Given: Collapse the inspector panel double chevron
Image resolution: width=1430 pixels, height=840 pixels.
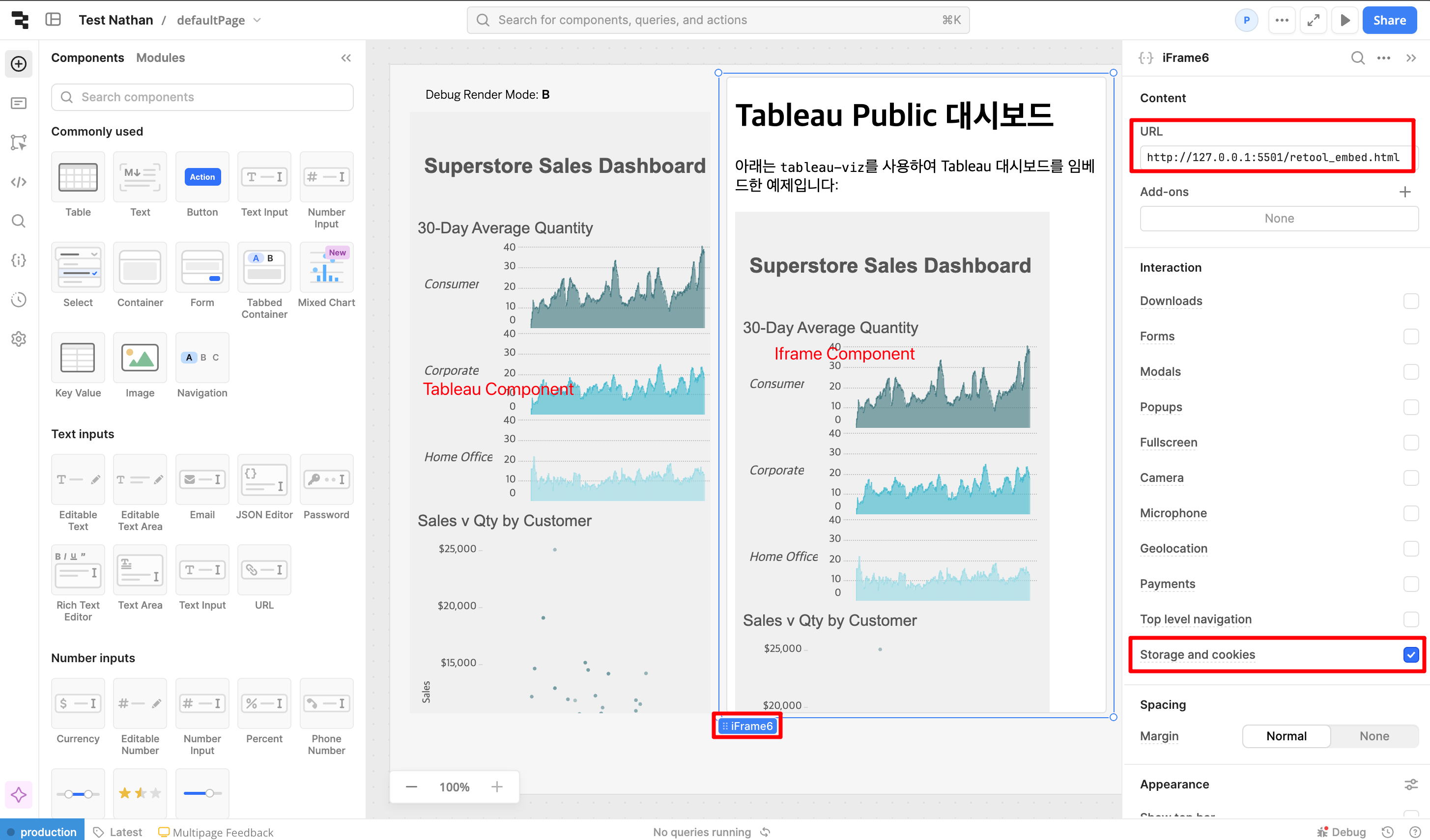Looking at the screenshot, I should point(1411,58).
